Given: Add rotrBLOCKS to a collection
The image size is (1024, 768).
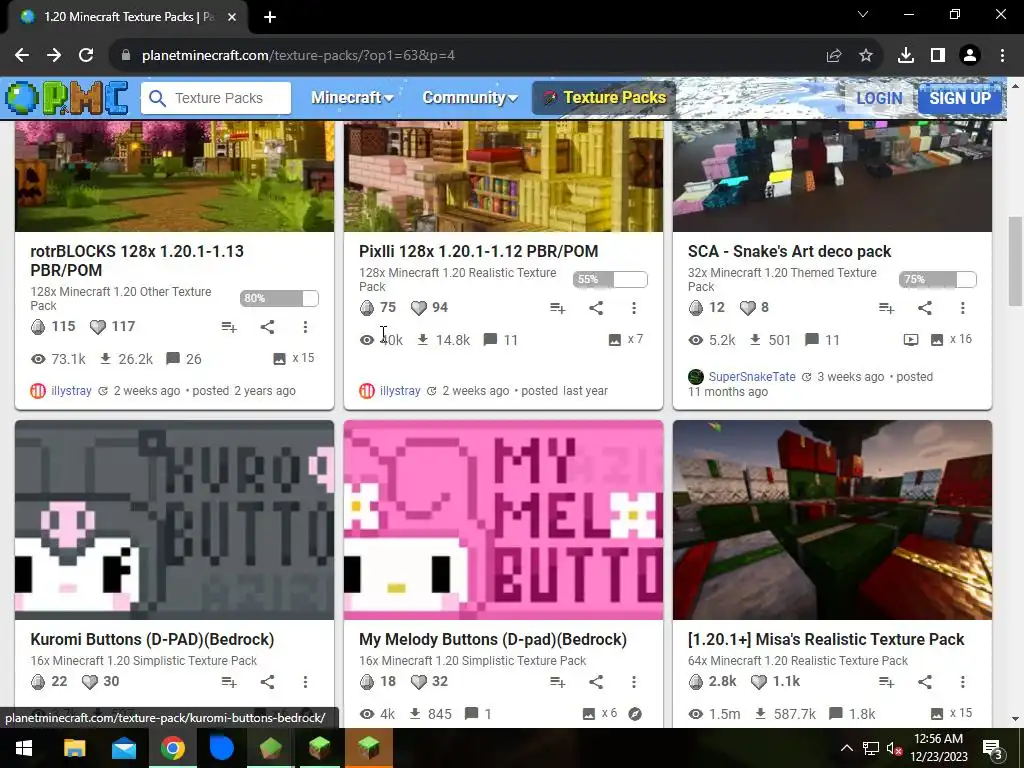Looking at the screenshot, I should [x=229, y=327].
